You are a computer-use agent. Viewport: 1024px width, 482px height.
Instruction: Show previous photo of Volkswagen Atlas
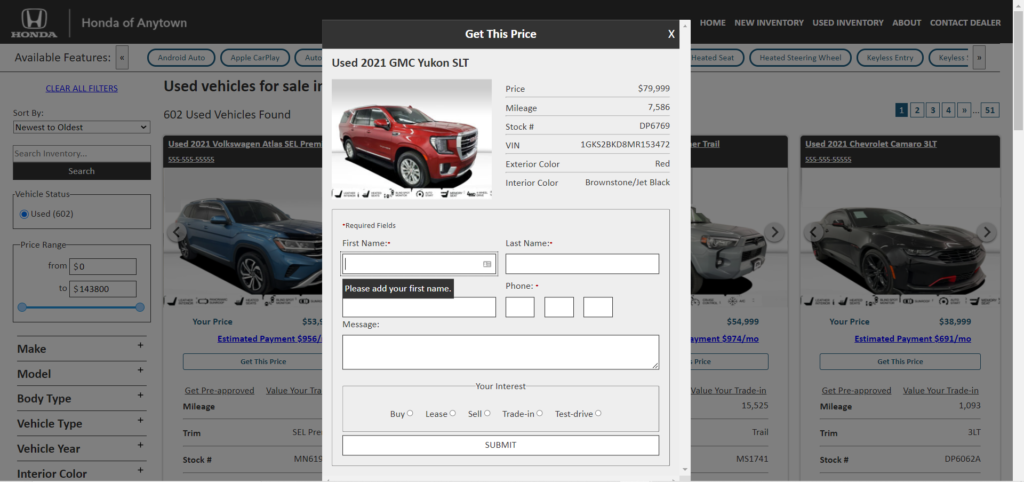click(x=176, y=232)
